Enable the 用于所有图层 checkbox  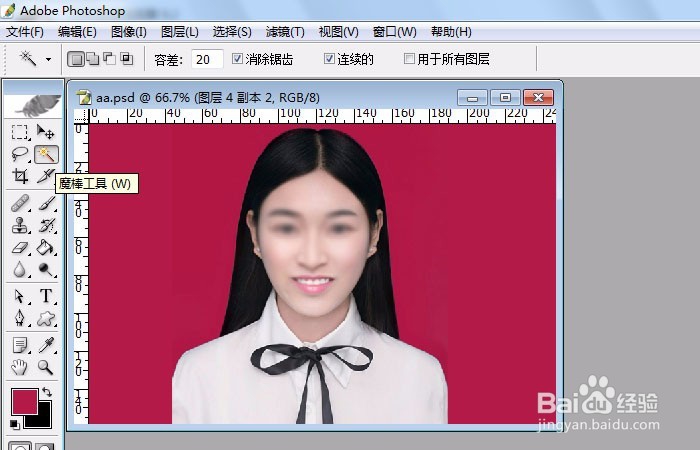coord(409,58)
